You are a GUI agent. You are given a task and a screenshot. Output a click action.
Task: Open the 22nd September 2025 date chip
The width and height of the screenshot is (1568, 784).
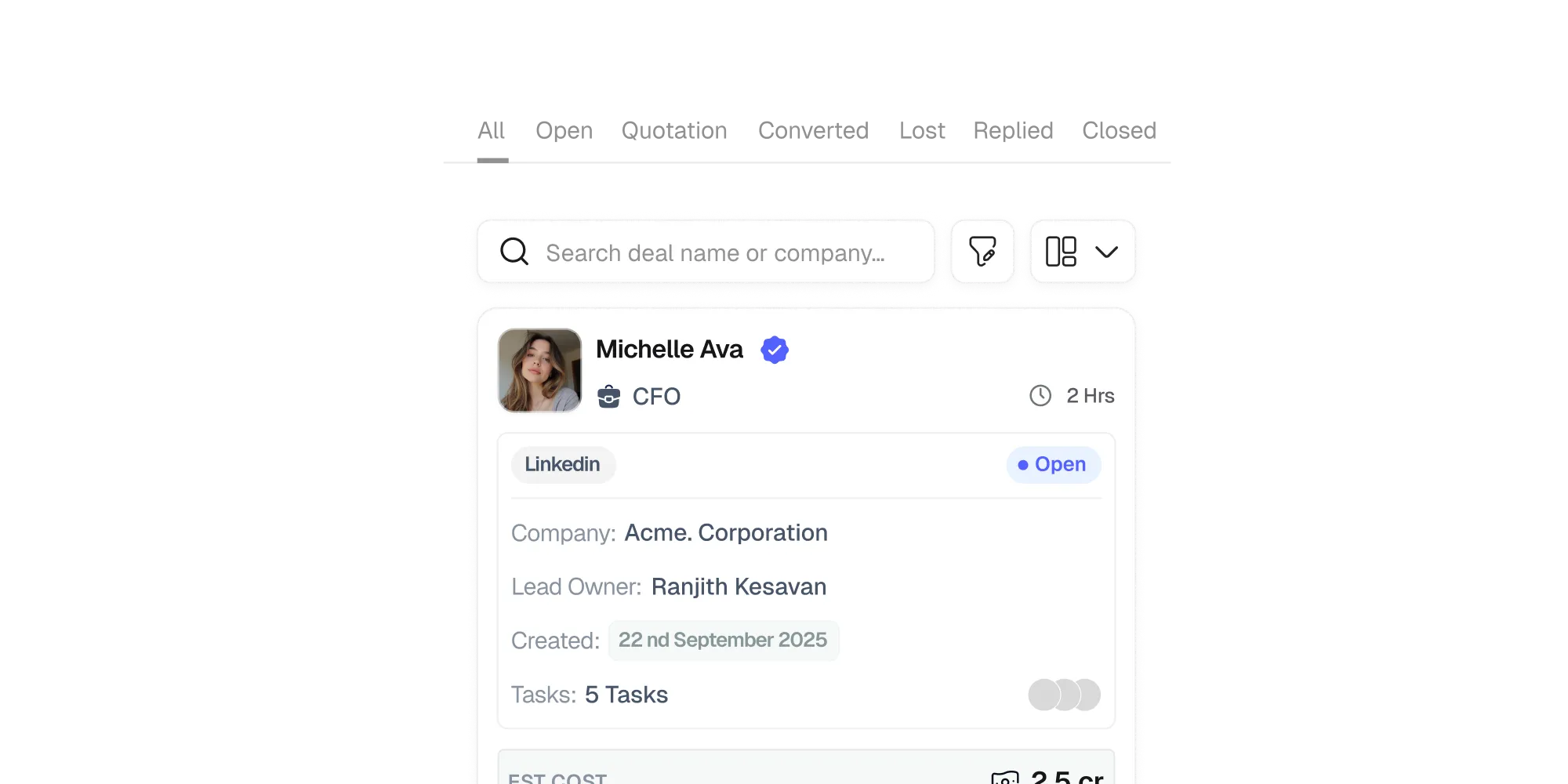click(x=723, y=640)
